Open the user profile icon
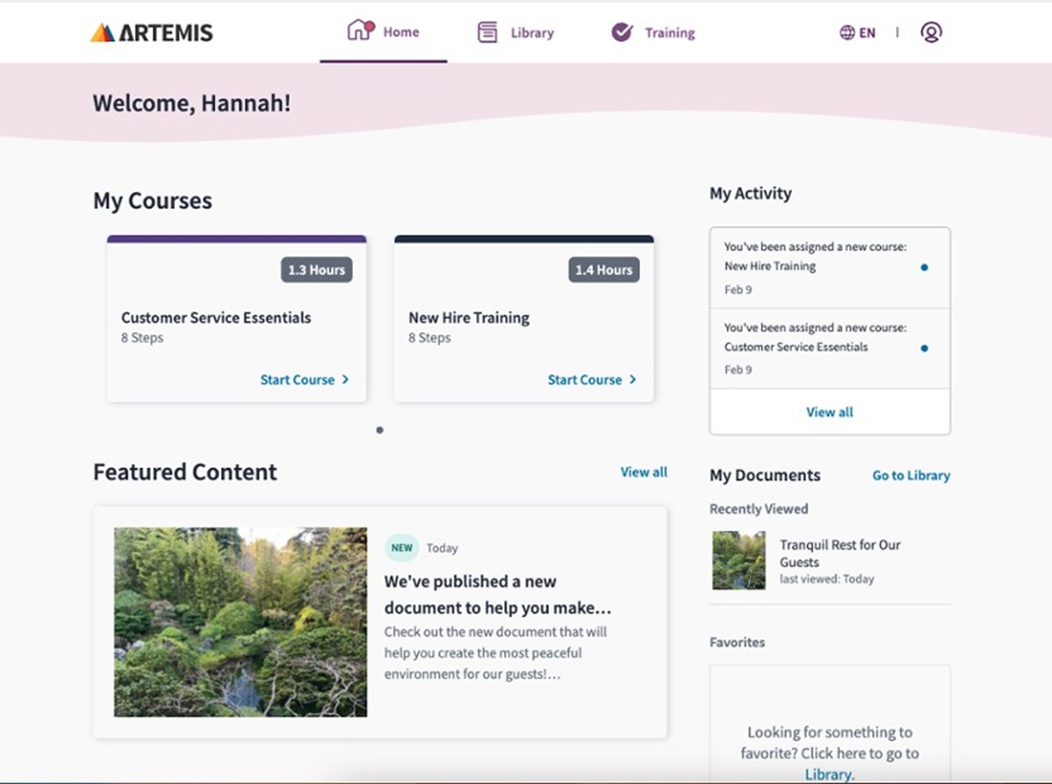The width and height of the screenshot is (1052, 784). pyautogui.click(x=931, y=33)
